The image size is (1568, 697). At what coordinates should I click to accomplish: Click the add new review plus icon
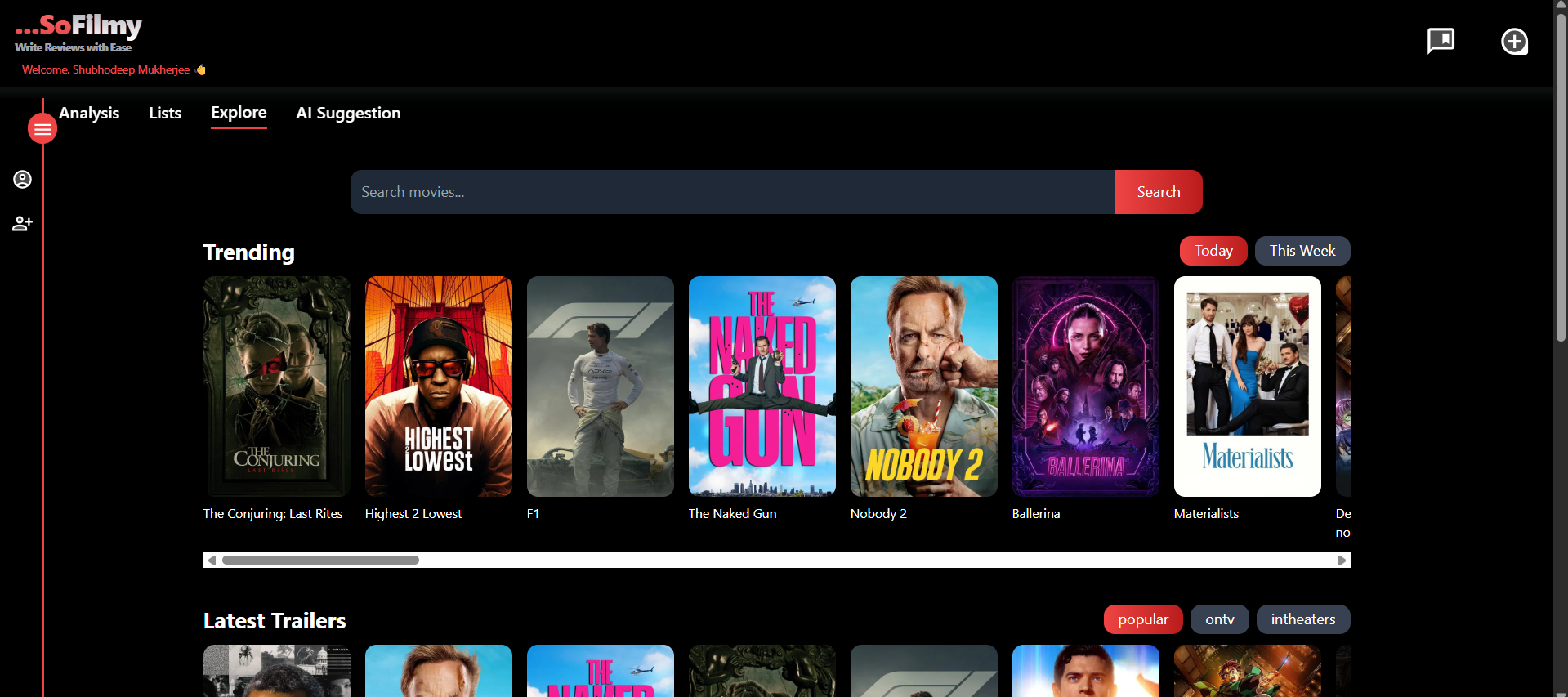coord(1514,41)
